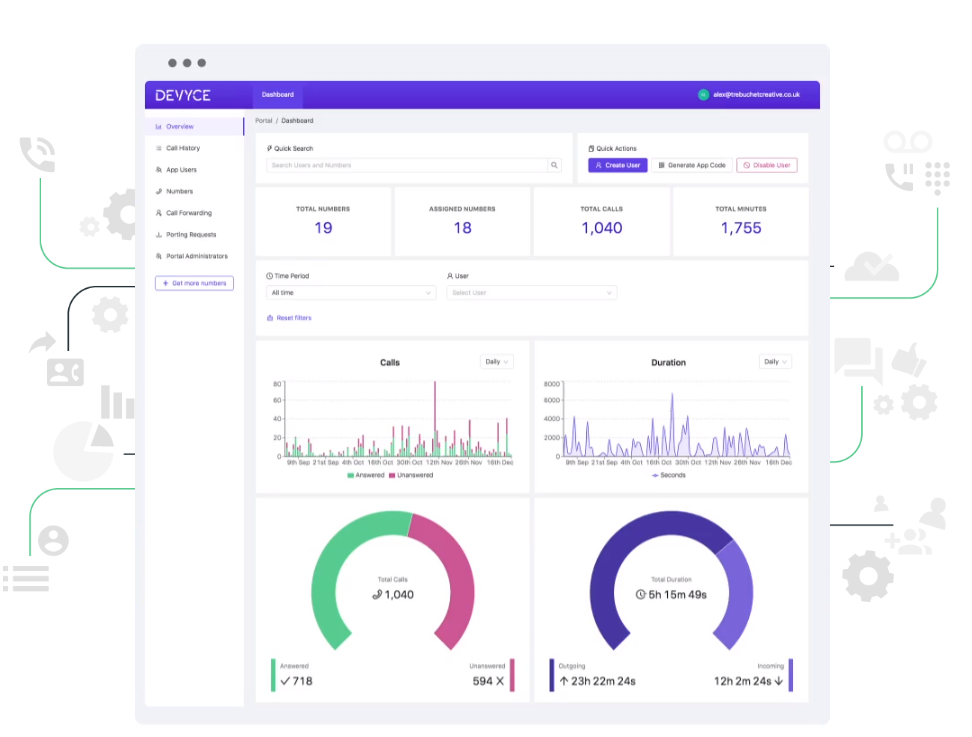This screenshot has height=737, width=972.
Task: Click the Numbers phone icon in sidebar
Action: (x=159, y=191)
